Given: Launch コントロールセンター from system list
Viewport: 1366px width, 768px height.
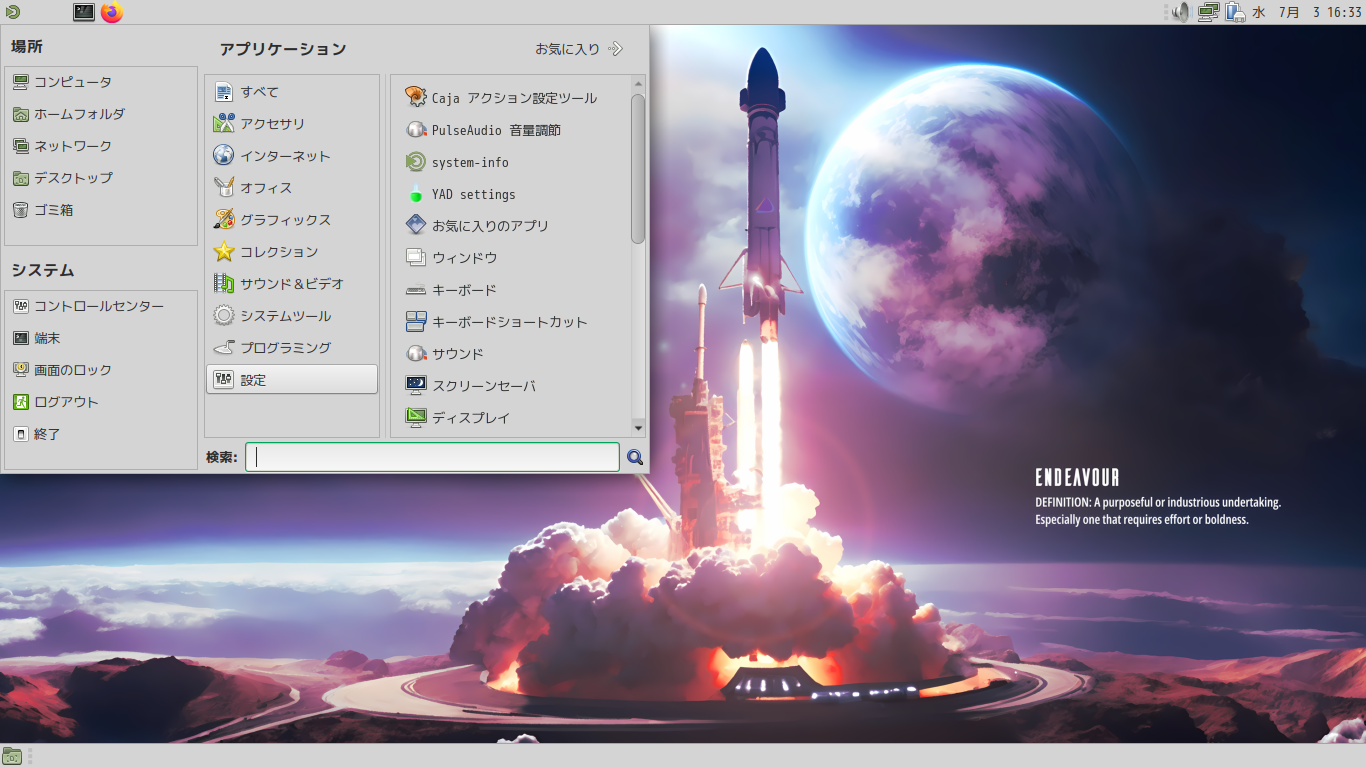Looking at the screenshot, I should click(101, 306).
